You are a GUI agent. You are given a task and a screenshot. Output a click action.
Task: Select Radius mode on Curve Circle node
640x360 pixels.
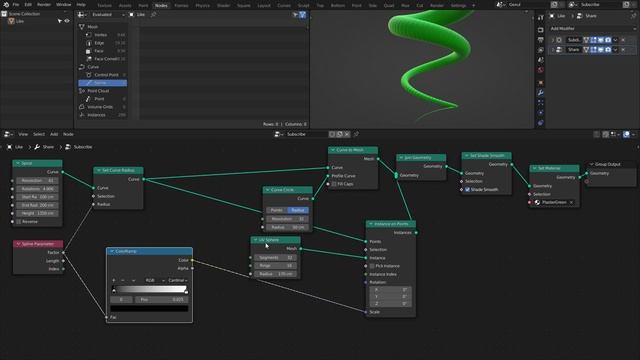point(298,210)
